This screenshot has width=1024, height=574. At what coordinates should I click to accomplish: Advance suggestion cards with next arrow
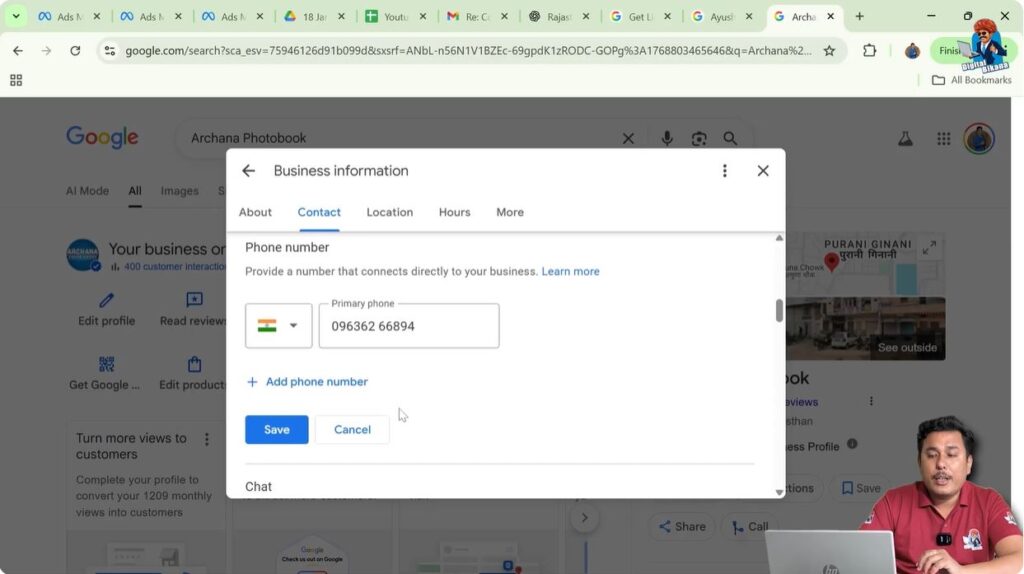point(584,518)
